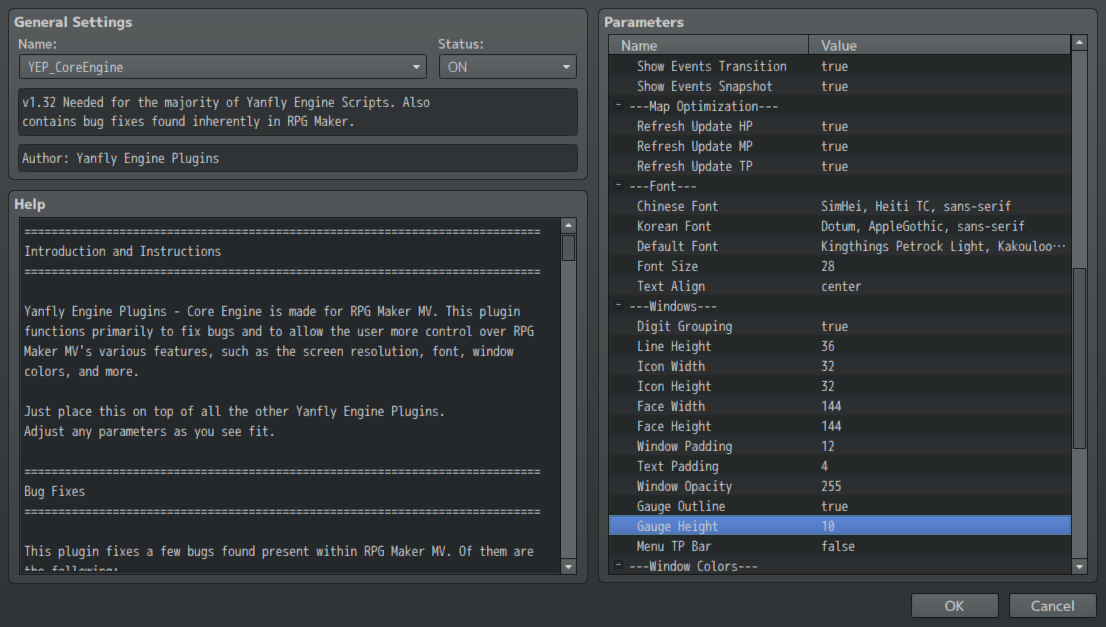Select the Window Padding parameter
Image resolution: width=1106 pixels, height=627 pixels.
coord(839,446)
